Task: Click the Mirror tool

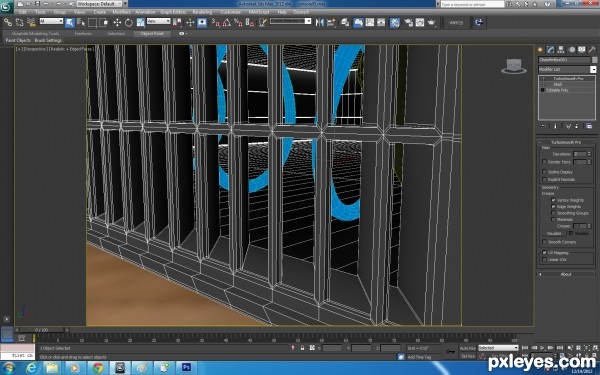Action: [x=319, y=23]
